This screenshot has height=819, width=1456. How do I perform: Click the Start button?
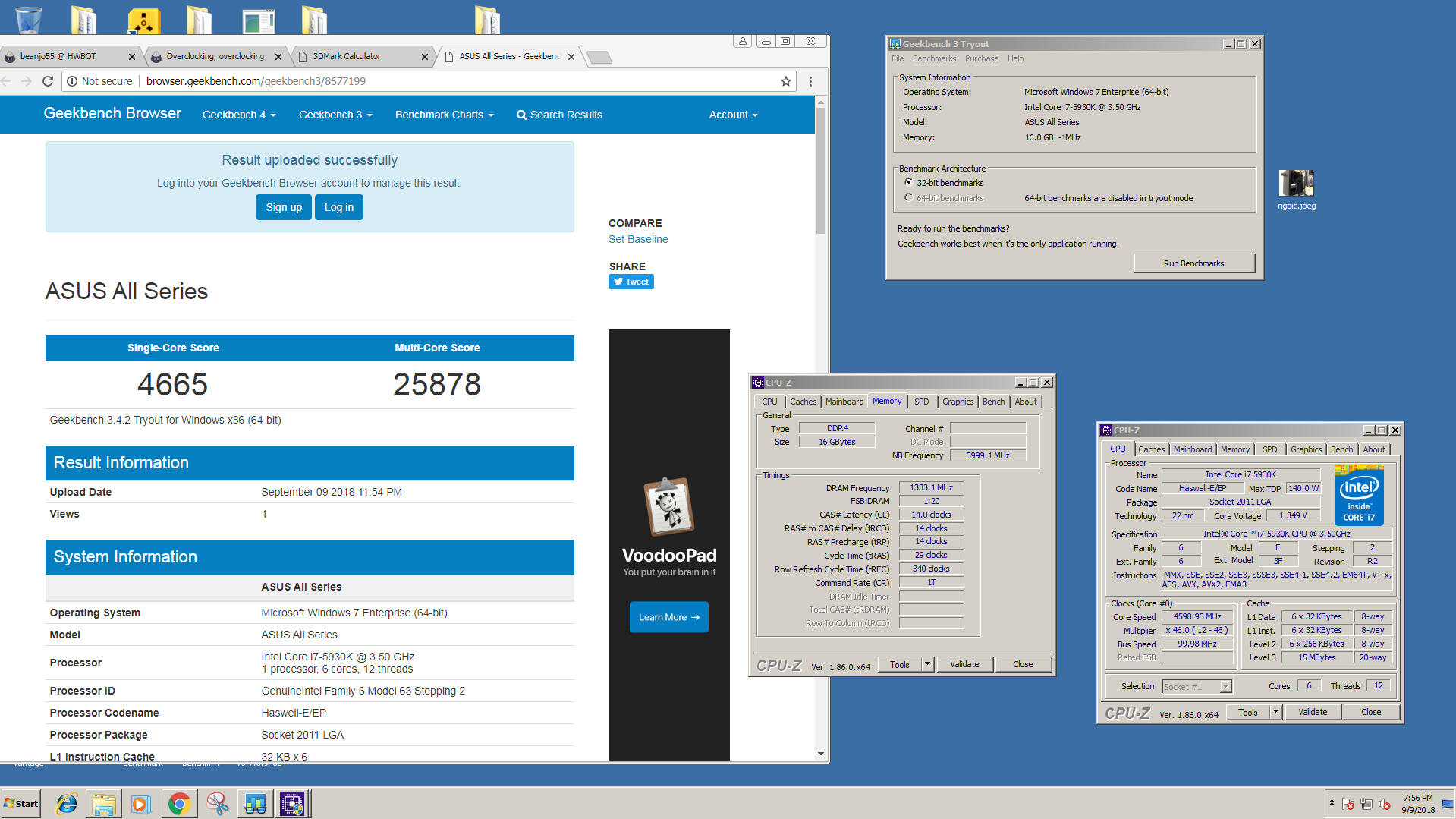[21, 804]
